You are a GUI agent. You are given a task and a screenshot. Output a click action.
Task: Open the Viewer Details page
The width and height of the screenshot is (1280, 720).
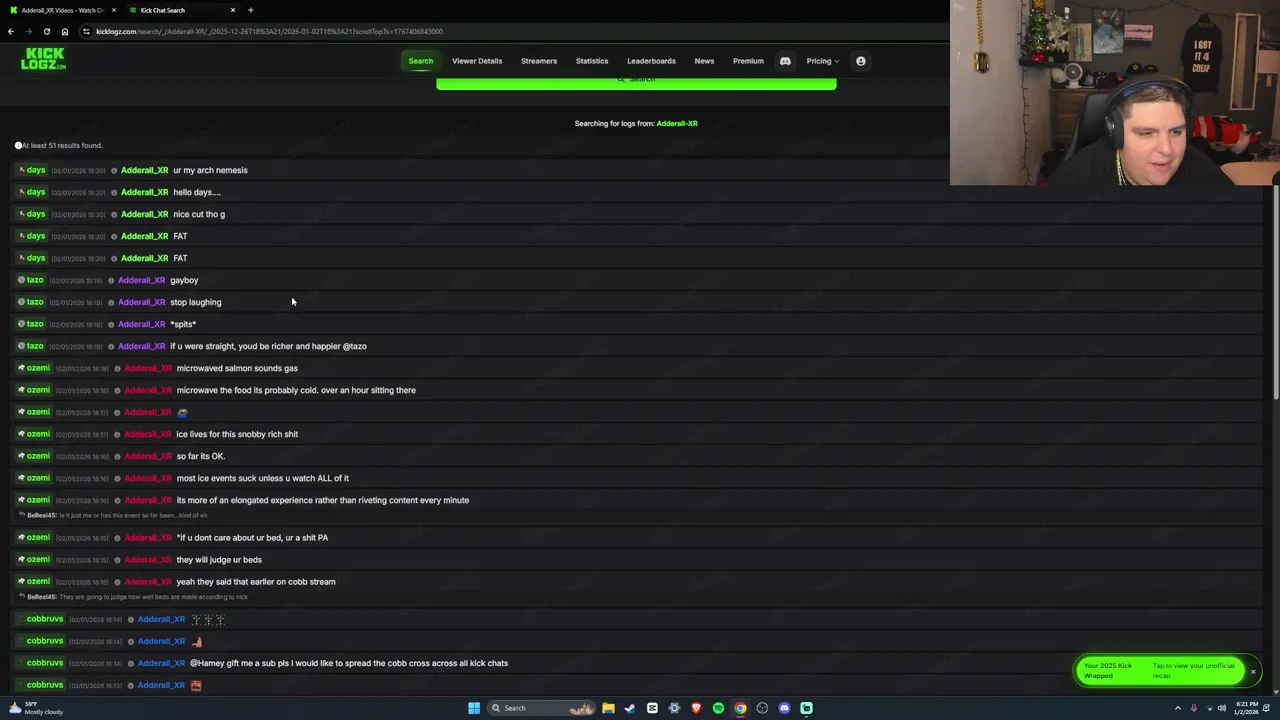477,61
